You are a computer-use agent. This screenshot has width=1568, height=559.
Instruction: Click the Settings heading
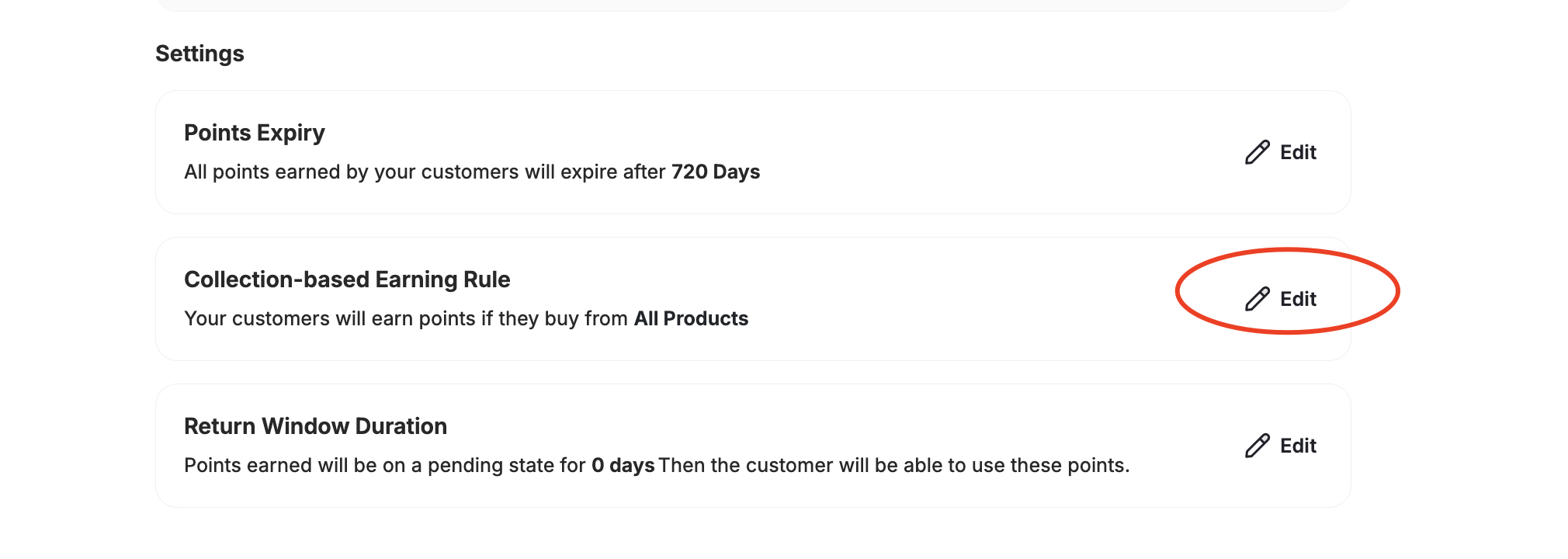199,53
